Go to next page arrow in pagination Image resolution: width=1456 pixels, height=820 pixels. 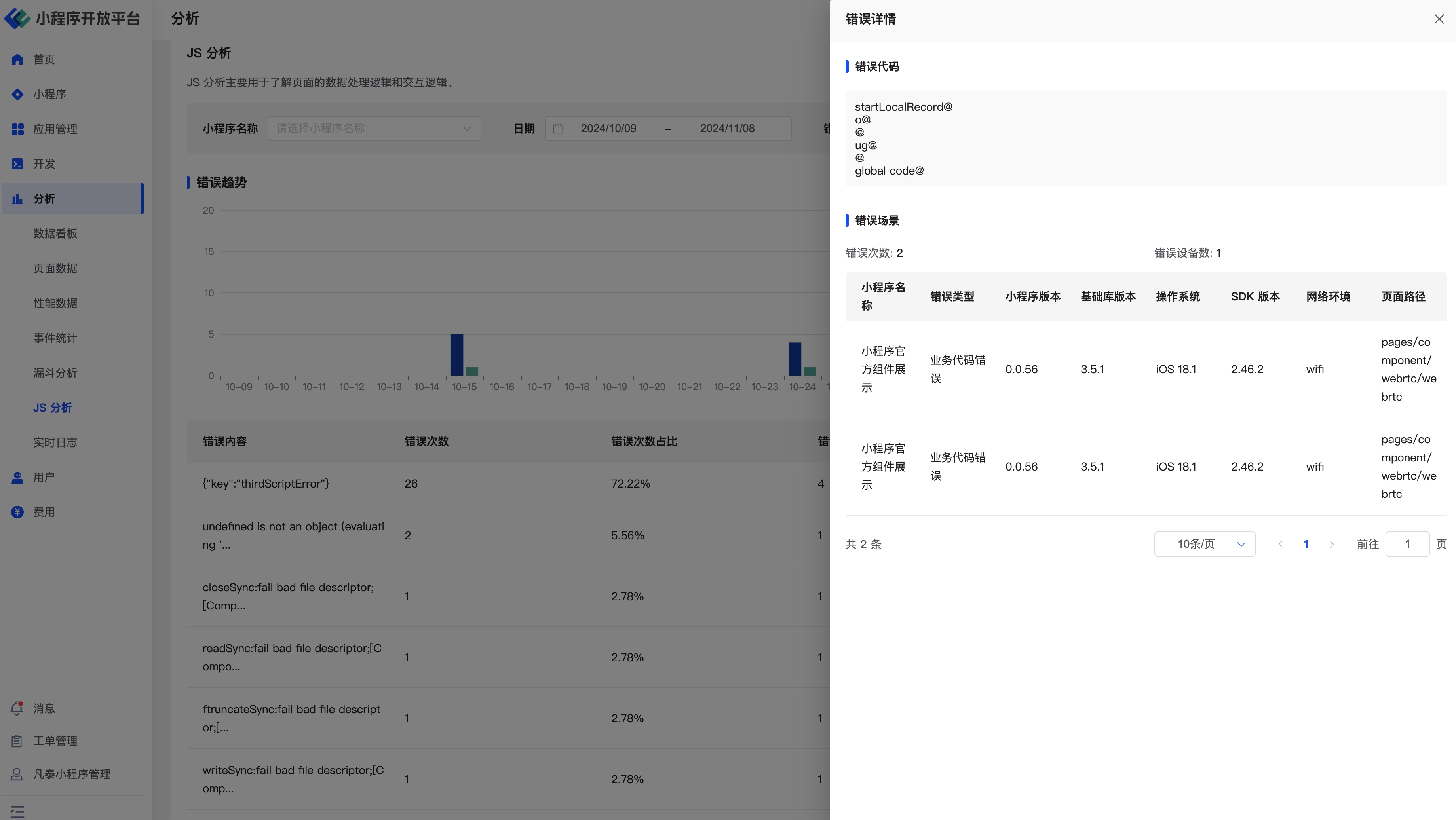click(x=1332, y=544)
